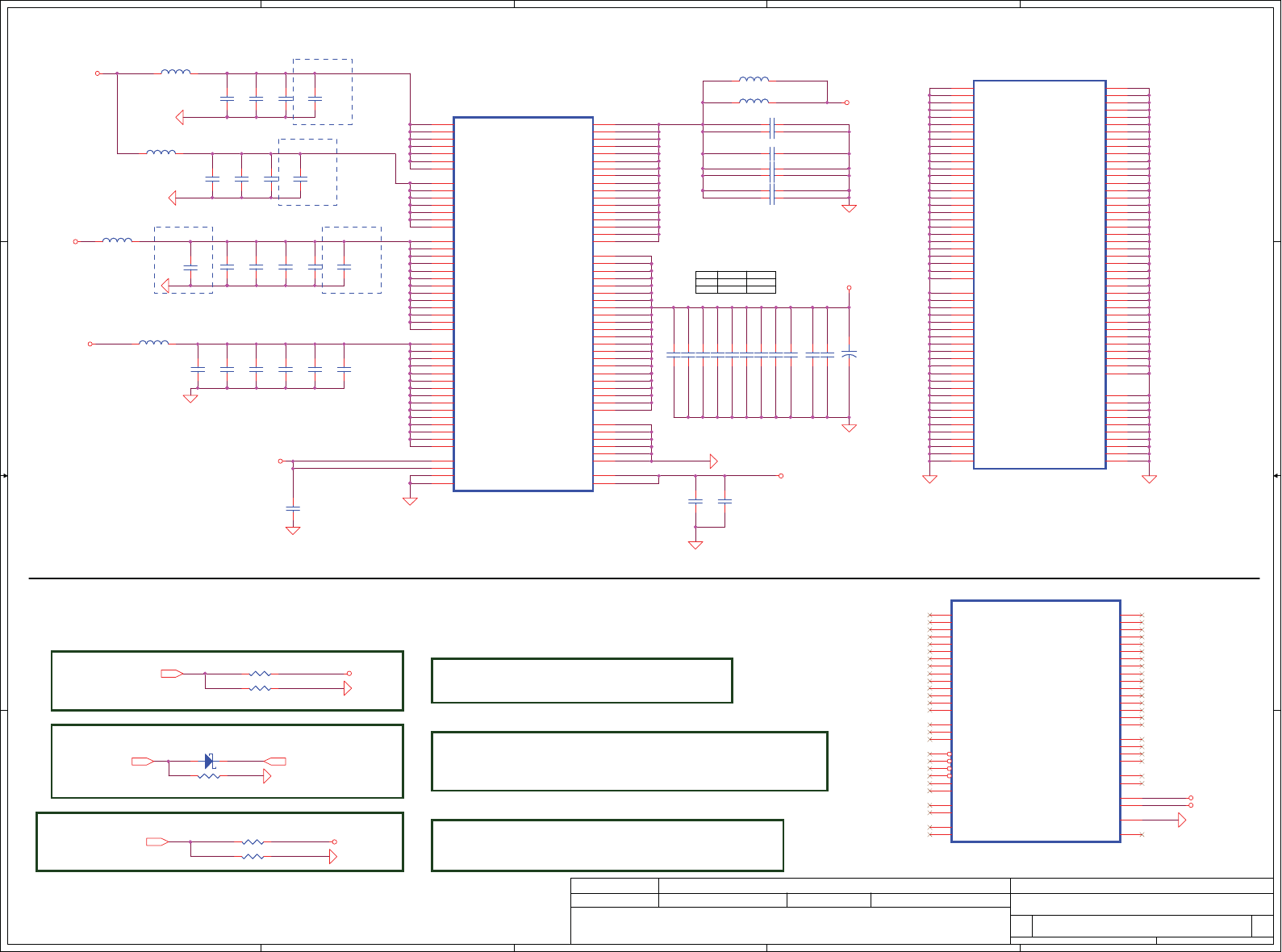Click the inductor on the third left power rail
Image resolution: width=1282 pixels, height=952 pixels.
tap(118, 240)
